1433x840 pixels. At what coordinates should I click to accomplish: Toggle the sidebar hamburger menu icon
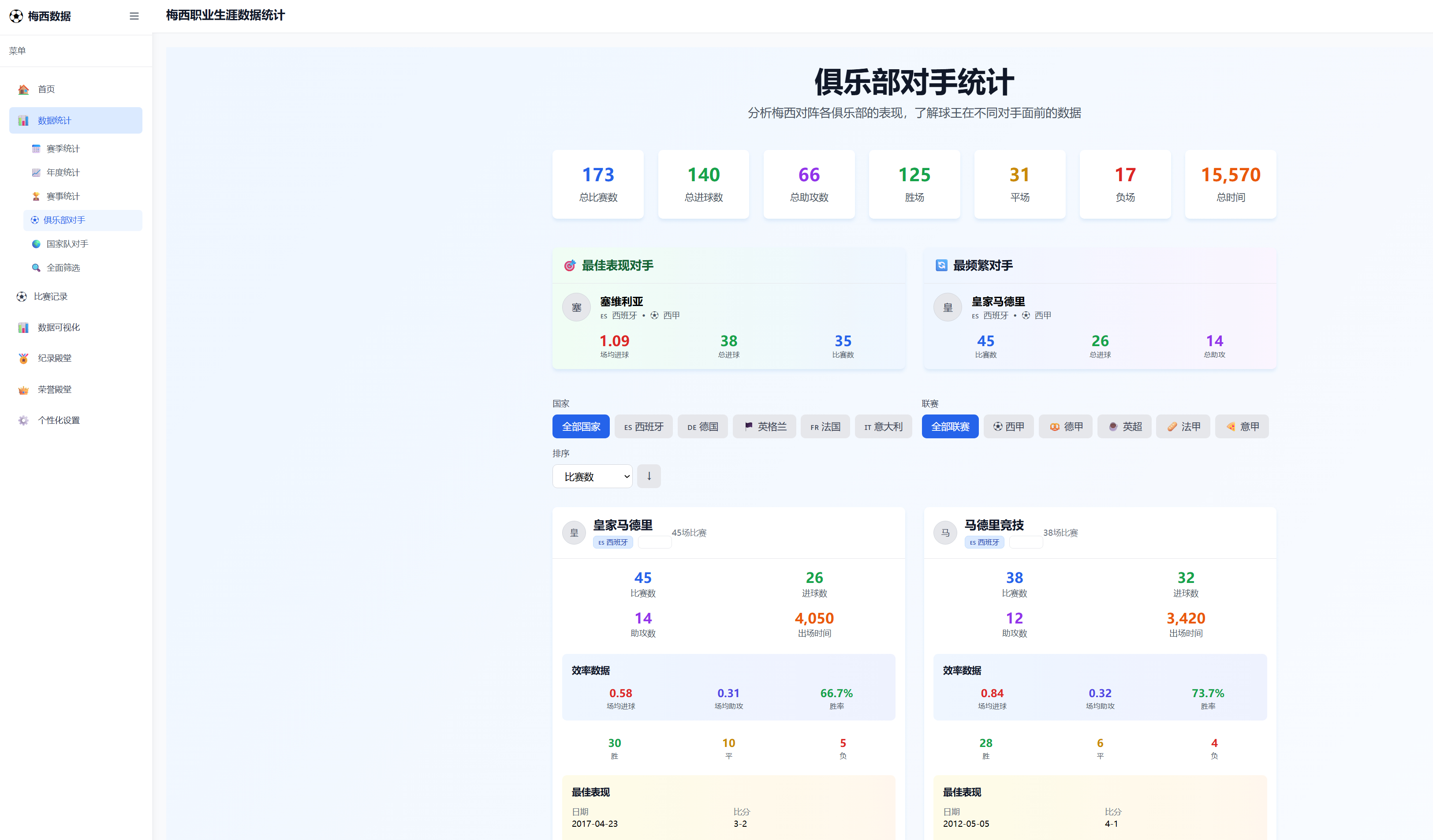click(134, 16)
